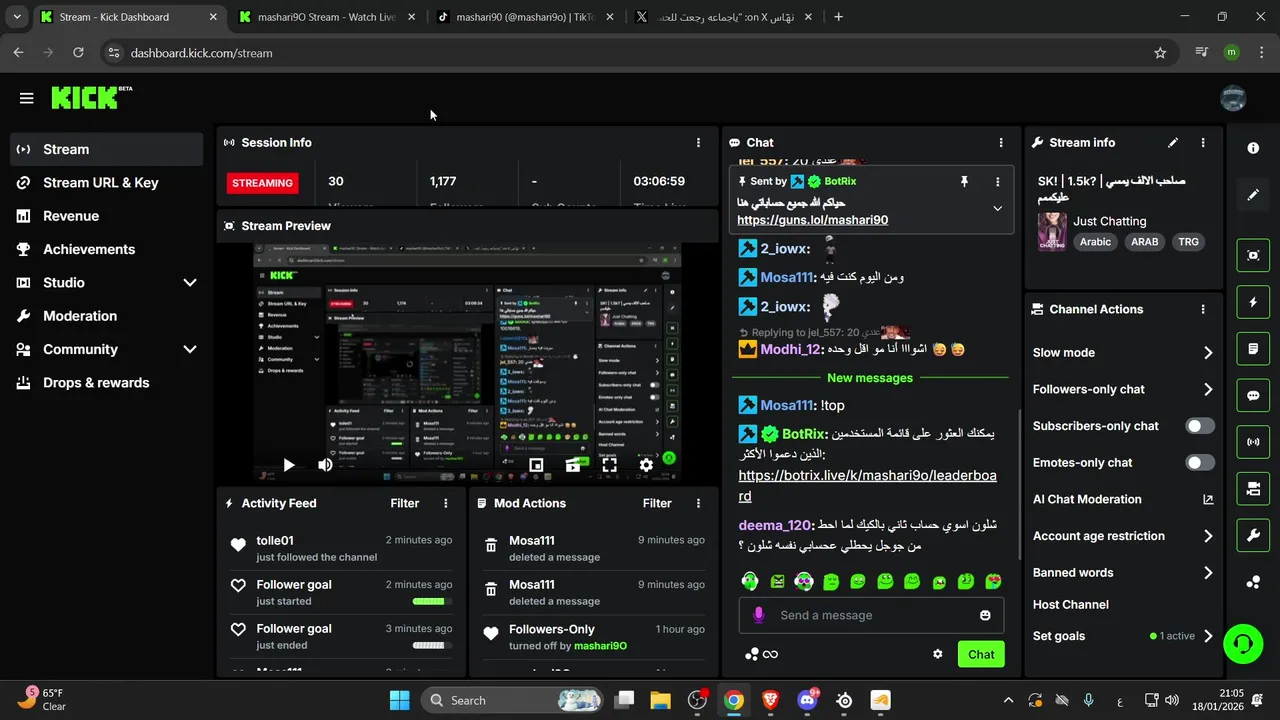Open the three-dot menu on pinned message

point(997,182)
